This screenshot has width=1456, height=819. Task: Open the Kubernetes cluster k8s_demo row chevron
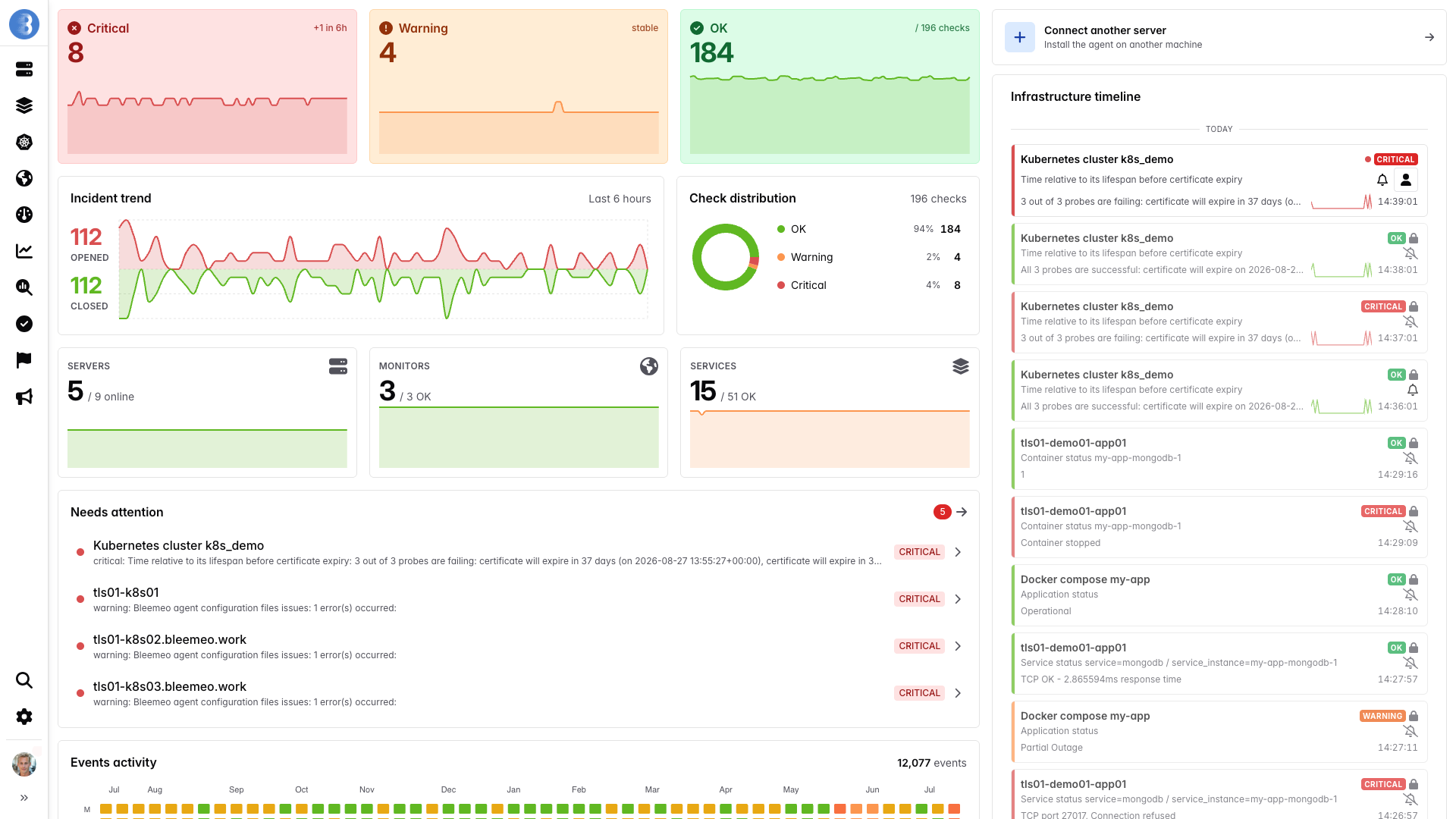tap(958, 552)
